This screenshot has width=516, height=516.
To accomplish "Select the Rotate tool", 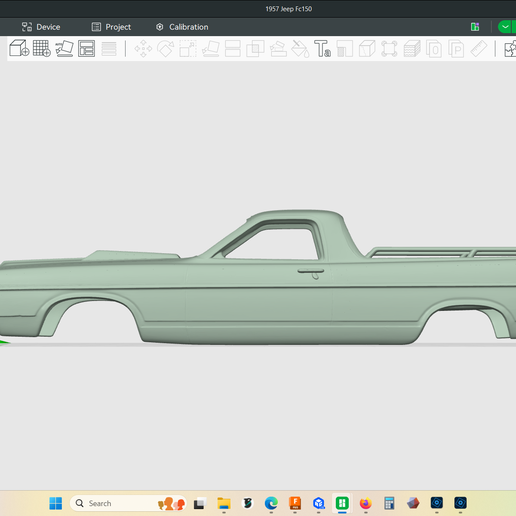I will tap(166, 49).
